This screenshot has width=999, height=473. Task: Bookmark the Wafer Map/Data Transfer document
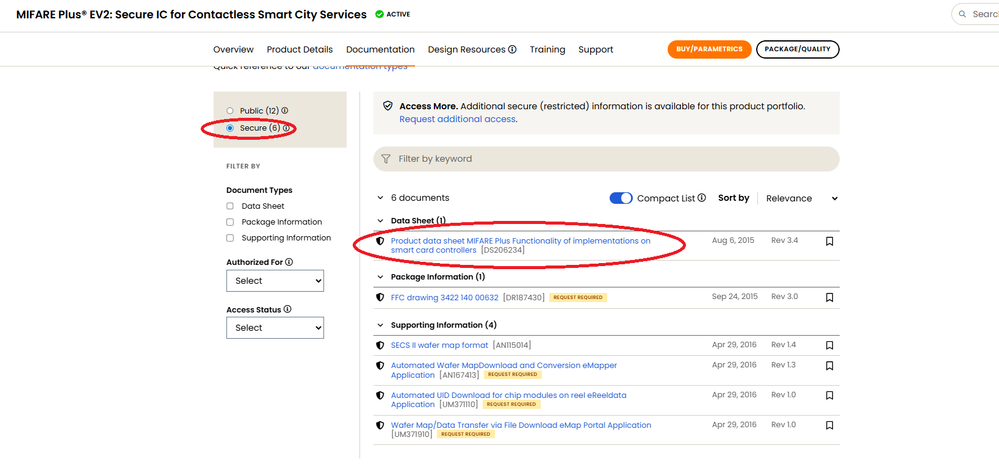click(829, 425)
